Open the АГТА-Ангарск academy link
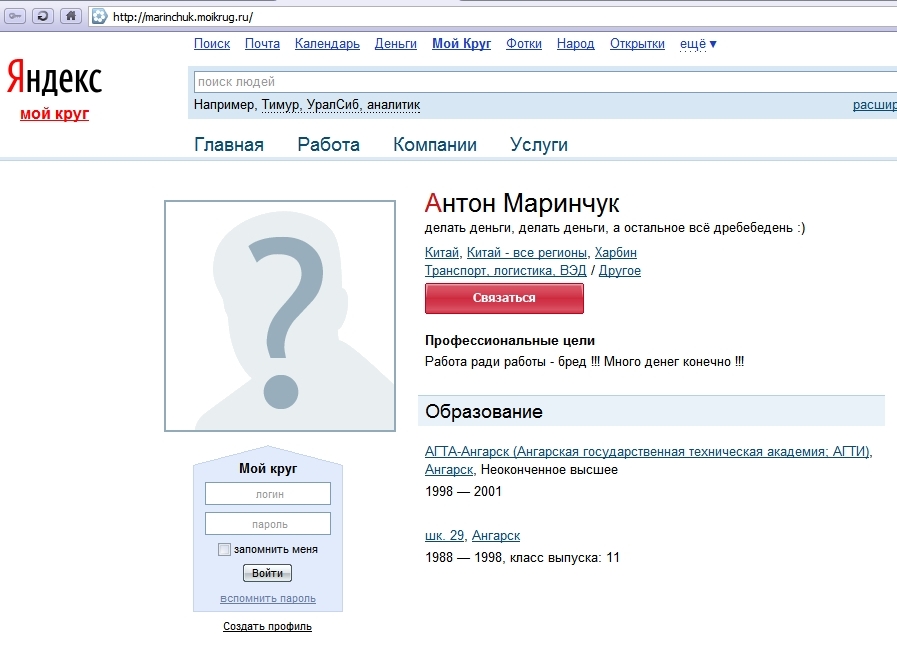This screenshot has height=649, width=897. (x=648, y=452)
